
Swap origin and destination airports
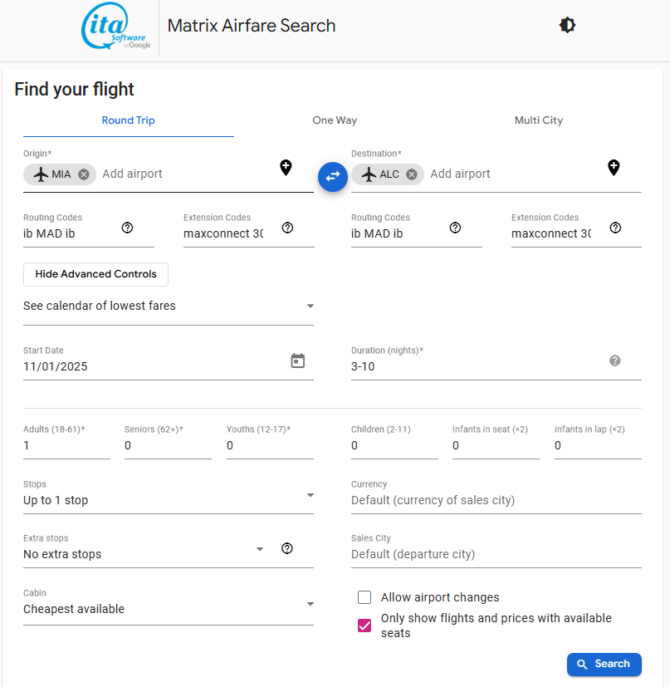tap(333, 177)
